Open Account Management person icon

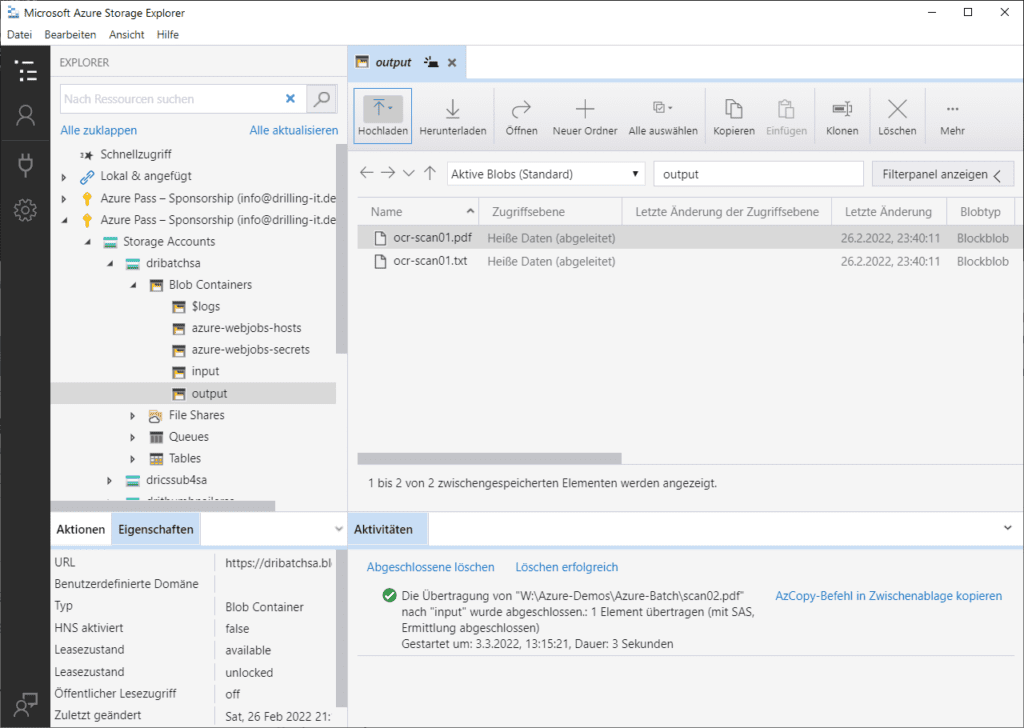coord(25,116)
